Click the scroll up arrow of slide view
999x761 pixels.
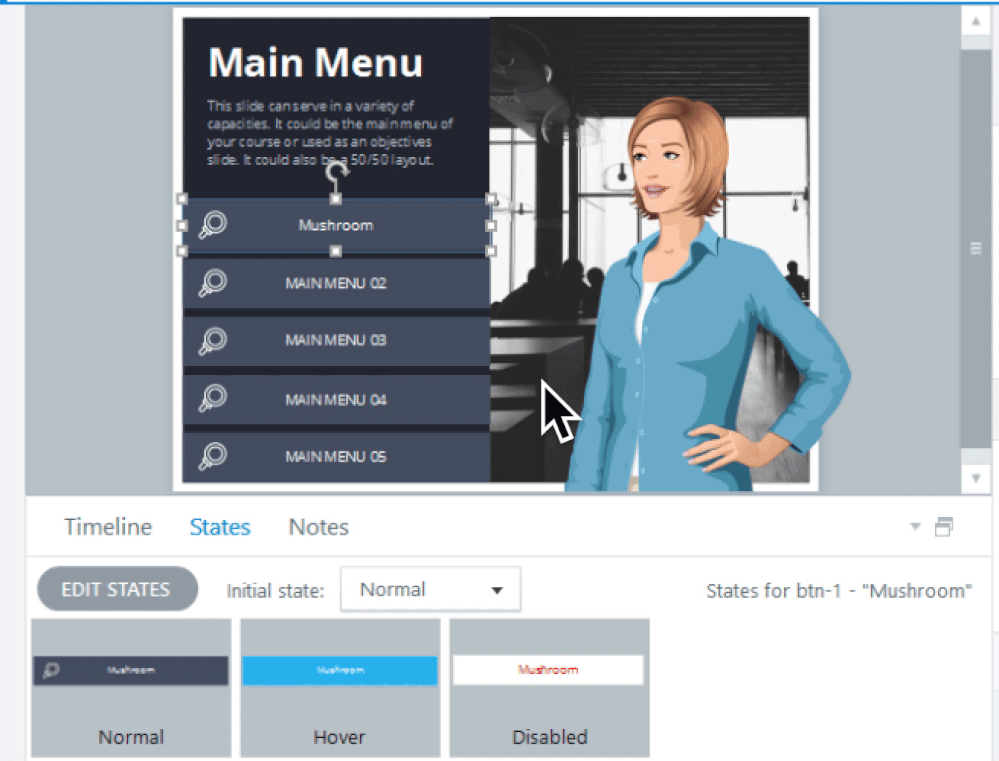pyautogui.click(x=975, y=22)
